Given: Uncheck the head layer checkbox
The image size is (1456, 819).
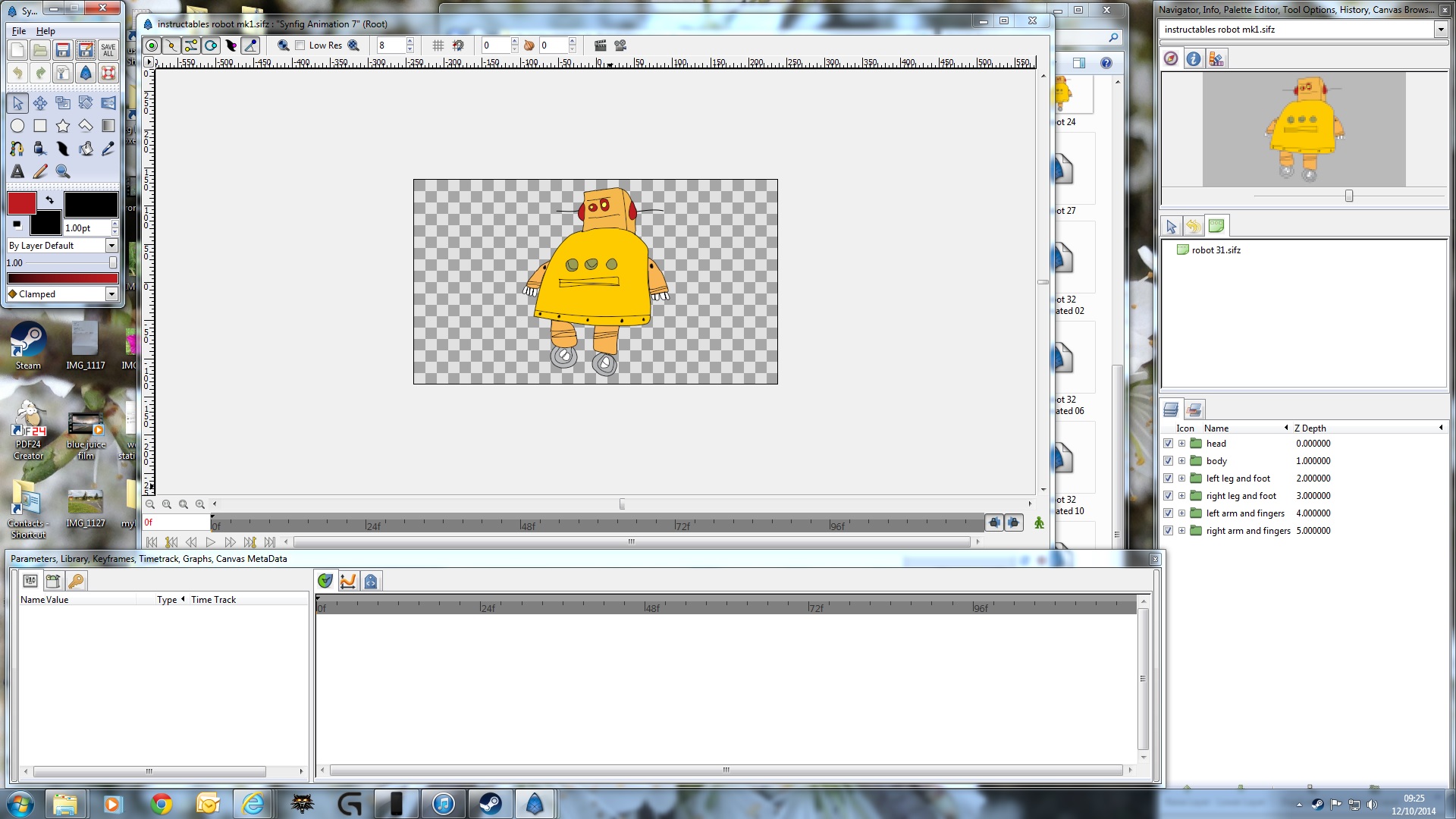Looking at the screenshot, I should pyautogui.click(x=1168, y=444).
